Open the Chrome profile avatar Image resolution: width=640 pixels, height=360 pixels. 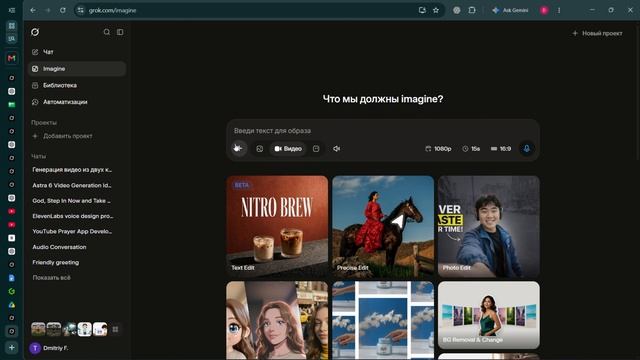(544, 10)
